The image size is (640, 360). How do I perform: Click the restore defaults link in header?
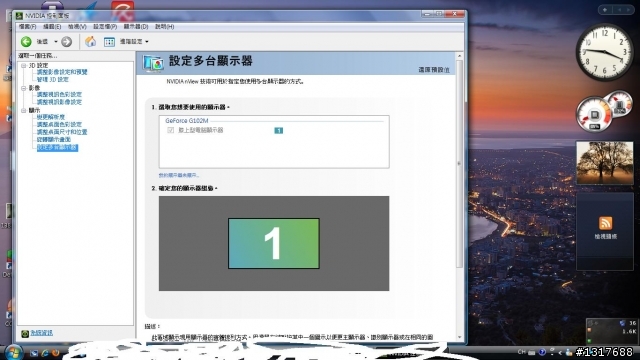pyautogui.click(x=434, y=70)
